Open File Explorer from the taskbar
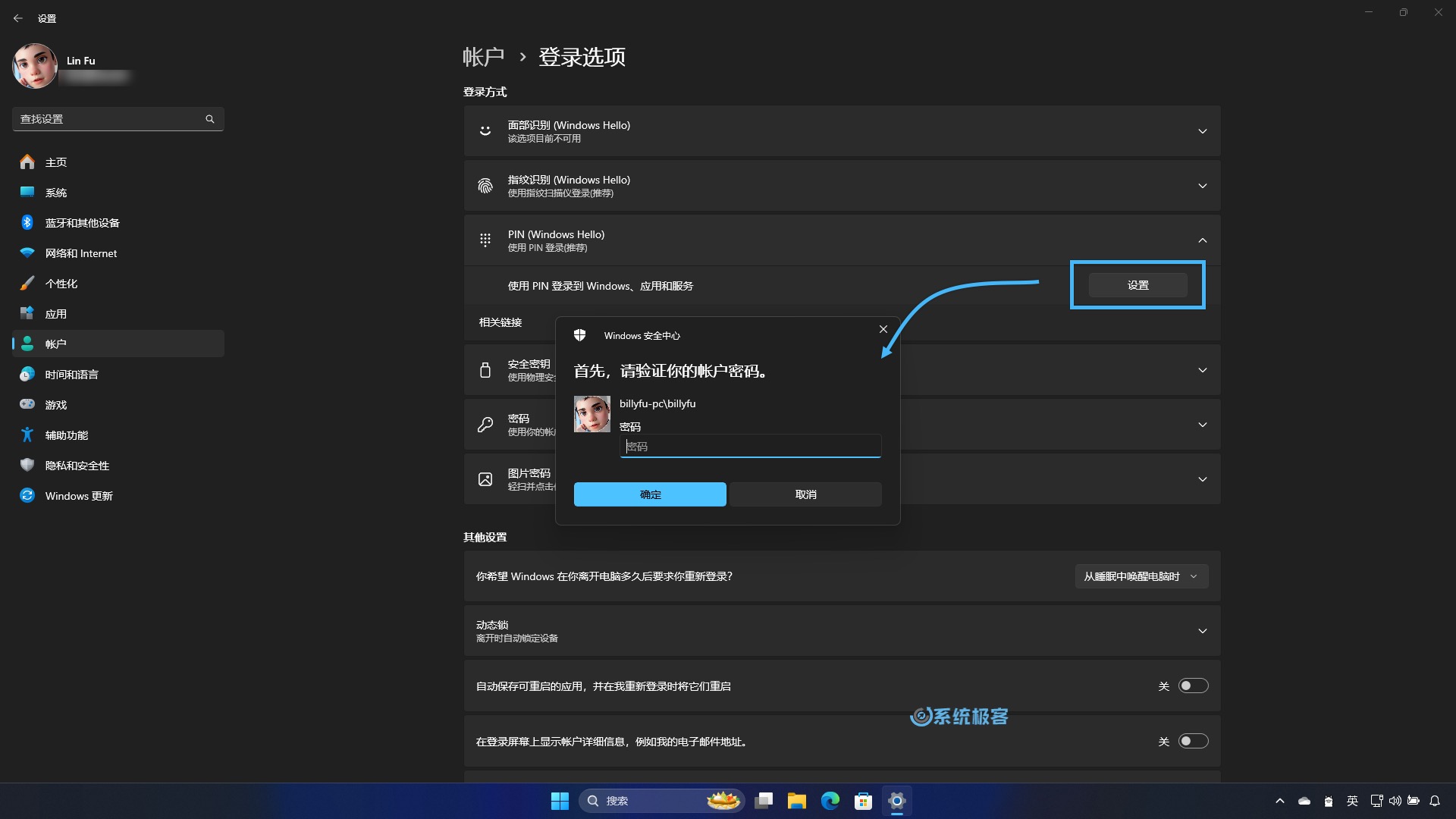The width and height of the screenshot is (1456, 819). click(796, 801)
